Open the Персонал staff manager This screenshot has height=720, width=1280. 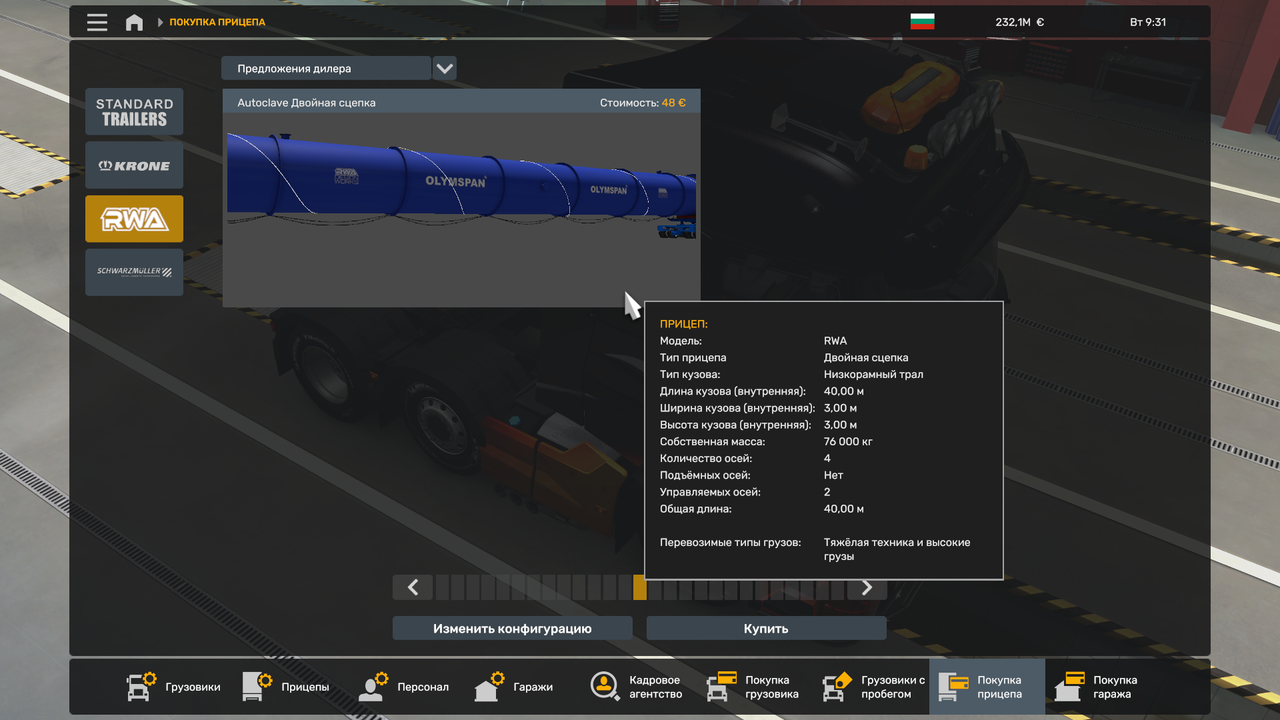click(404, 687)
